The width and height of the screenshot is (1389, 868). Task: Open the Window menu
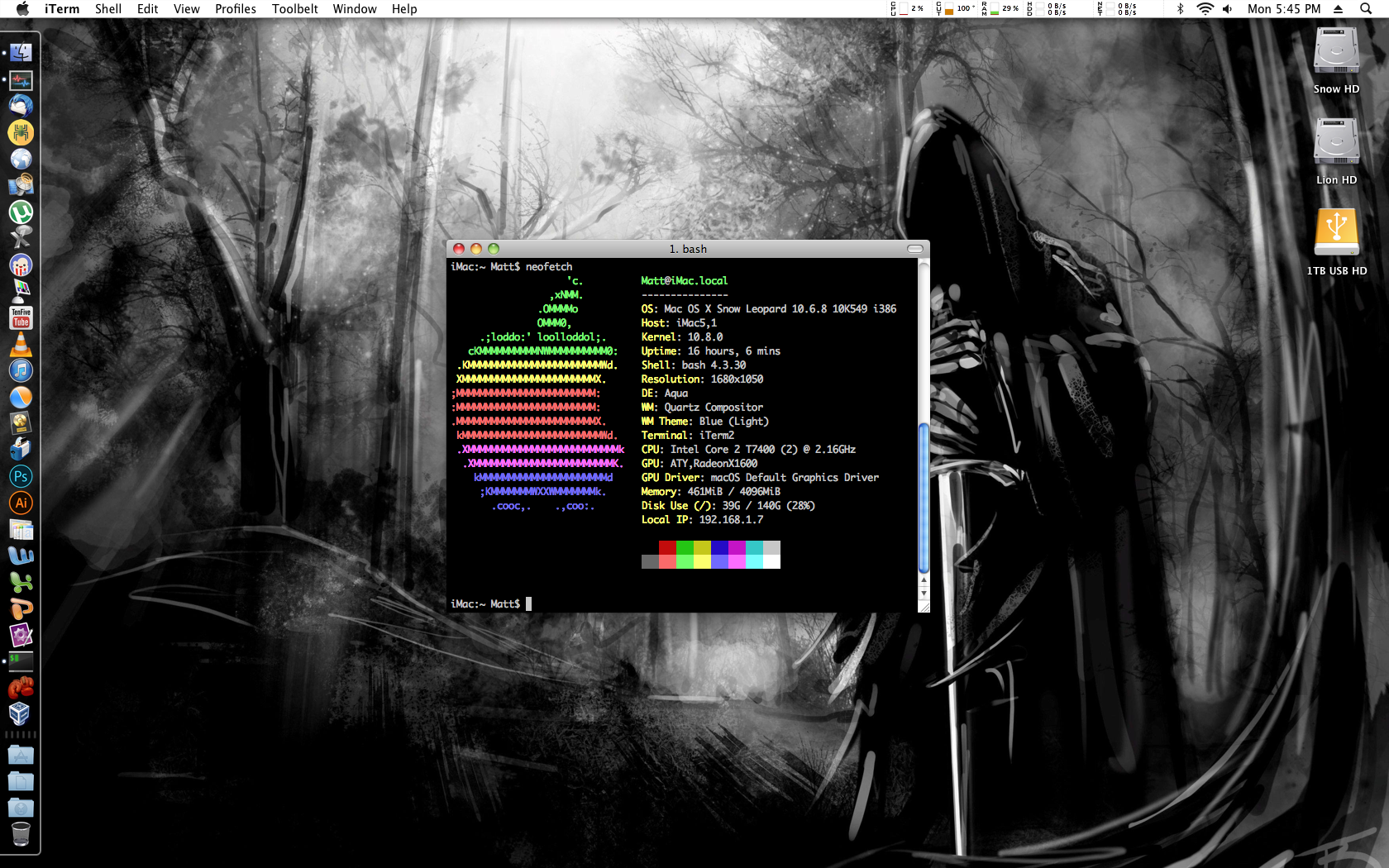click(x=355, y=9)
